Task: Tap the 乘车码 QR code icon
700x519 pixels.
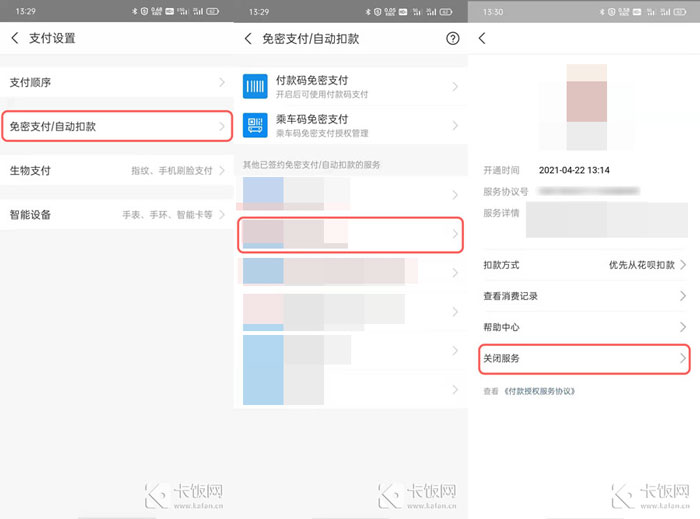Action: (255, 125)
